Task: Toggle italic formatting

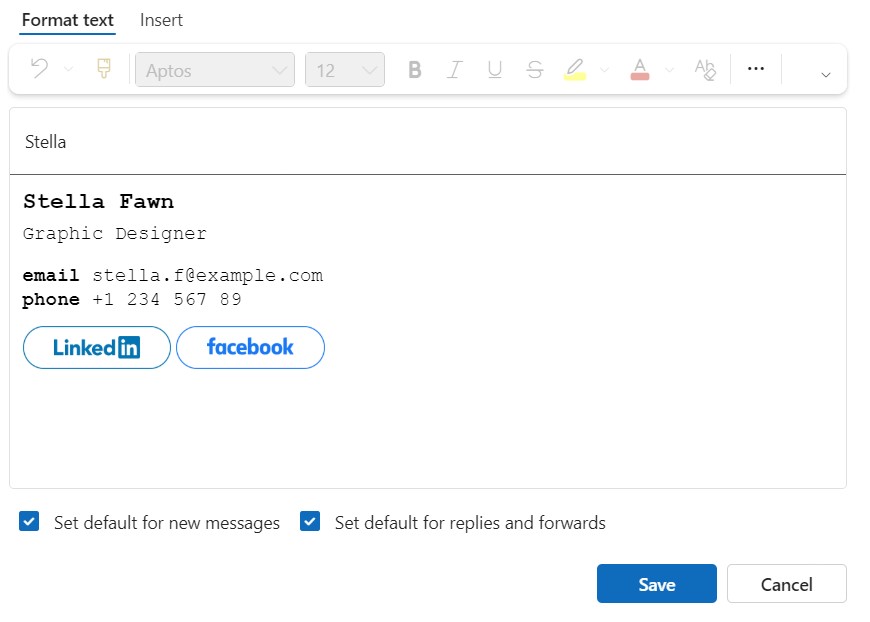Action: click(454, 70)
